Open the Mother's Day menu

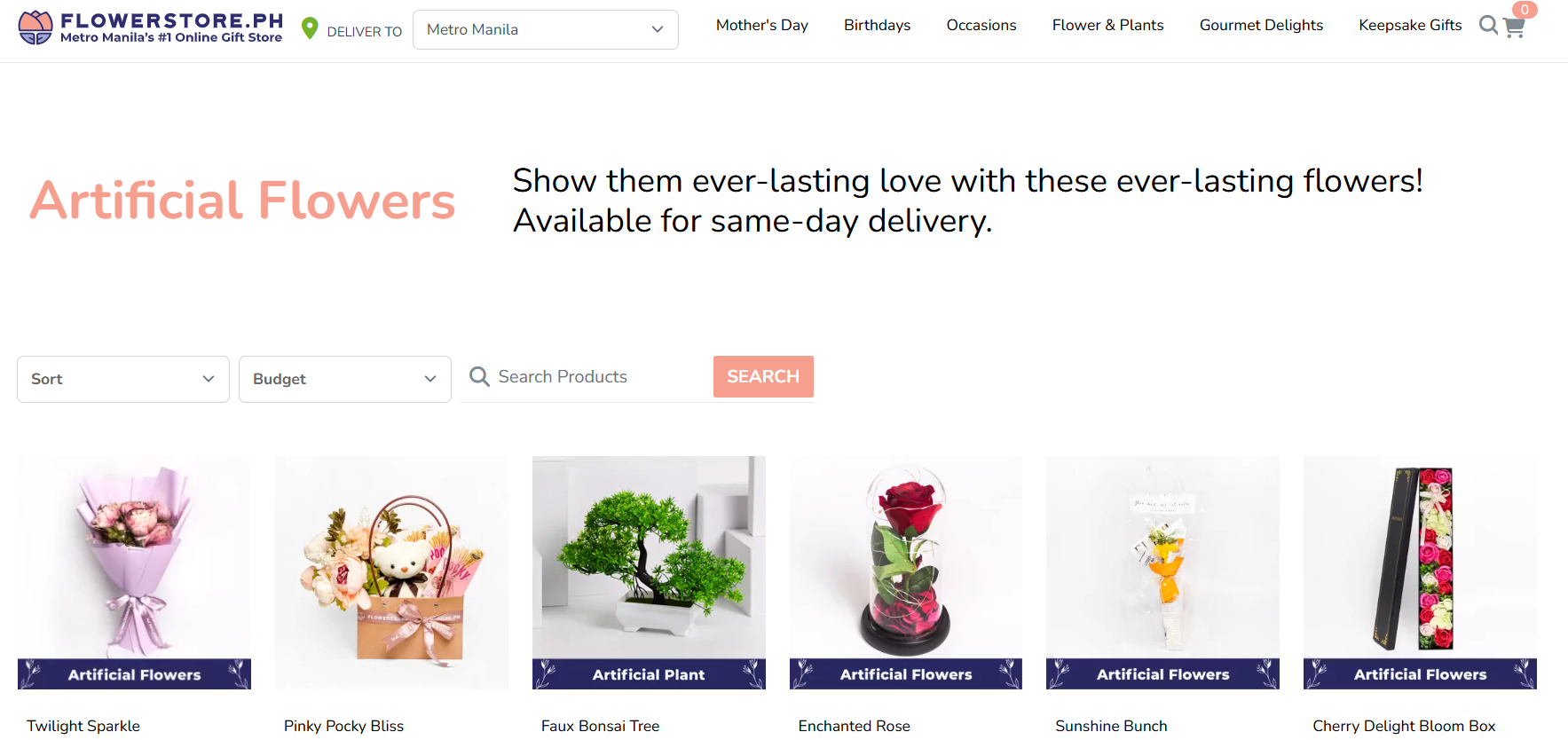(761, 26)
